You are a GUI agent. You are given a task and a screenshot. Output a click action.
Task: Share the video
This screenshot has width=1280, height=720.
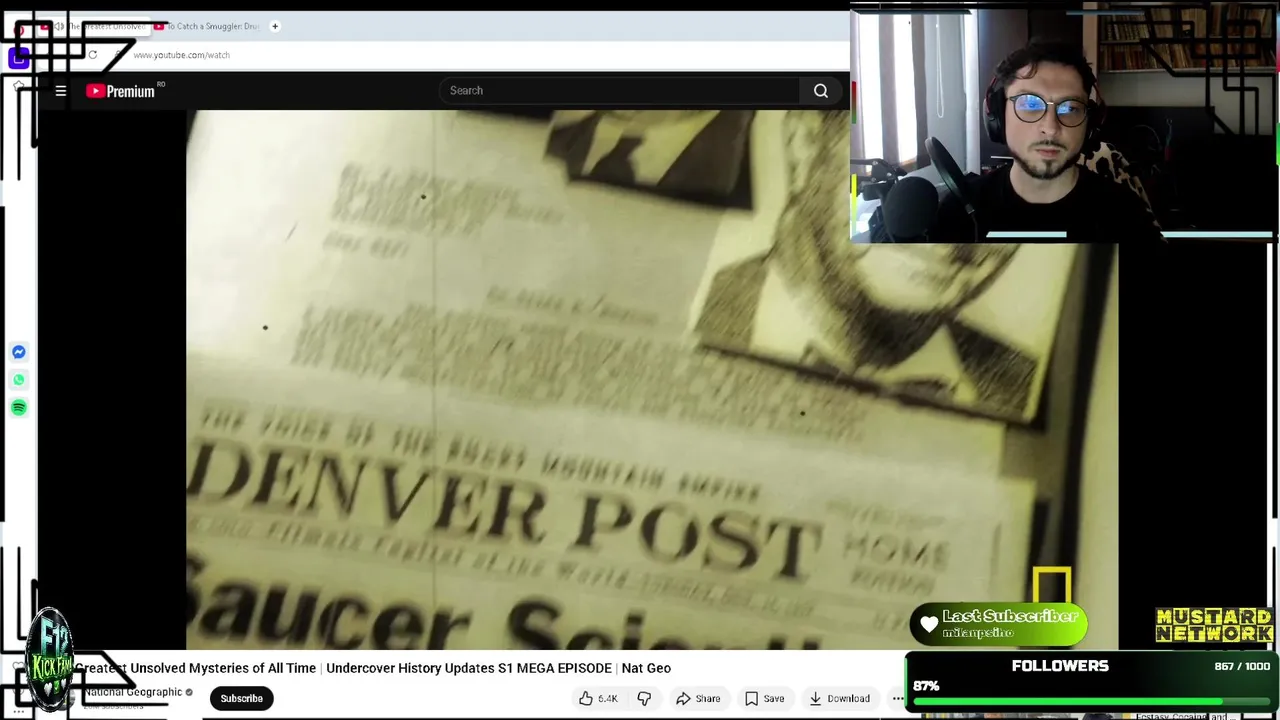click(x=698, y=698)
